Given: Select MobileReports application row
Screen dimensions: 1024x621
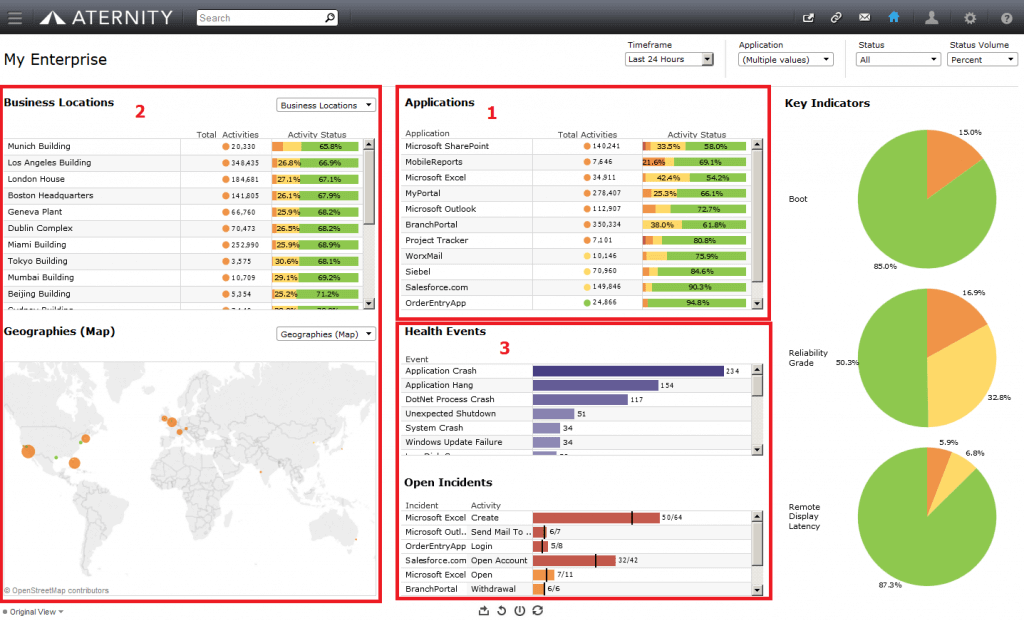Looking at the screenshot, I should click(x=575, y=162).
